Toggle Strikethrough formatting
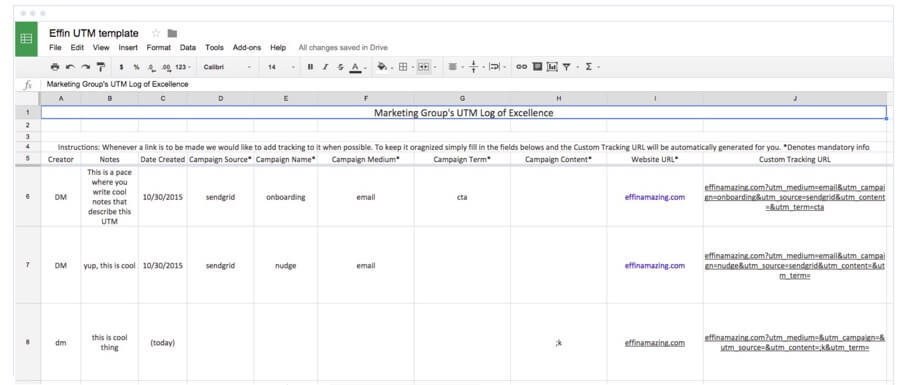 pyautogui.click(x=340, y=67)
